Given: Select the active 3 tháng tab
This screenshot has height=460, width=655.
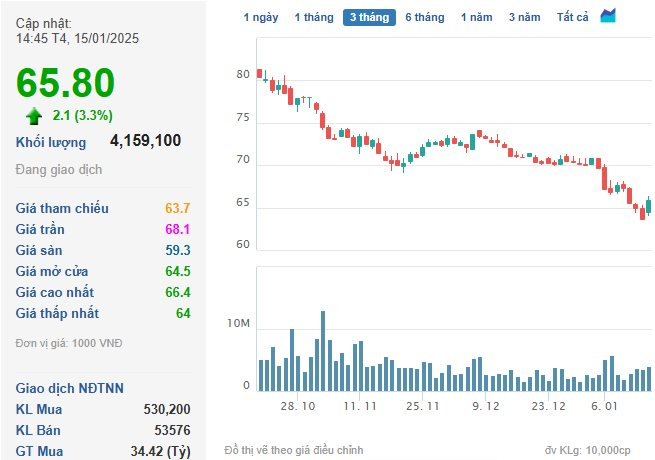Looking at the screenshot, I should point(369,18).
